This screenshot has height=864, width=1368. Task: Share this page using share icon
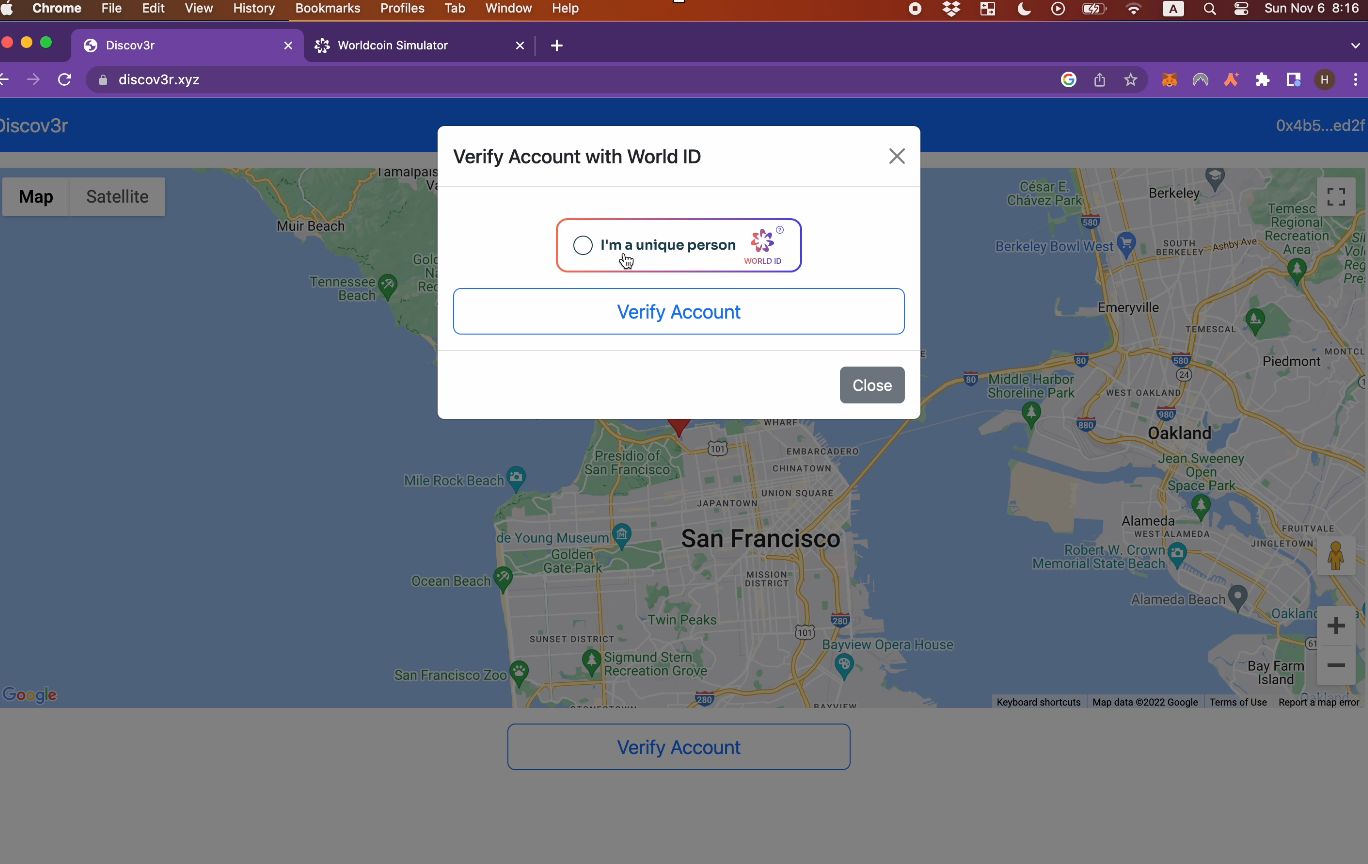point(1100,80)
